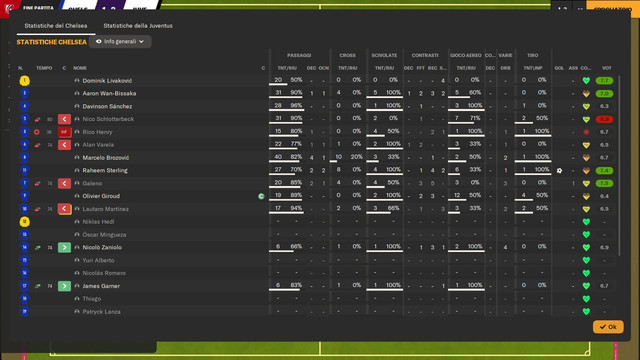Click profile icon next to Thiago

(x=77, y=299)
